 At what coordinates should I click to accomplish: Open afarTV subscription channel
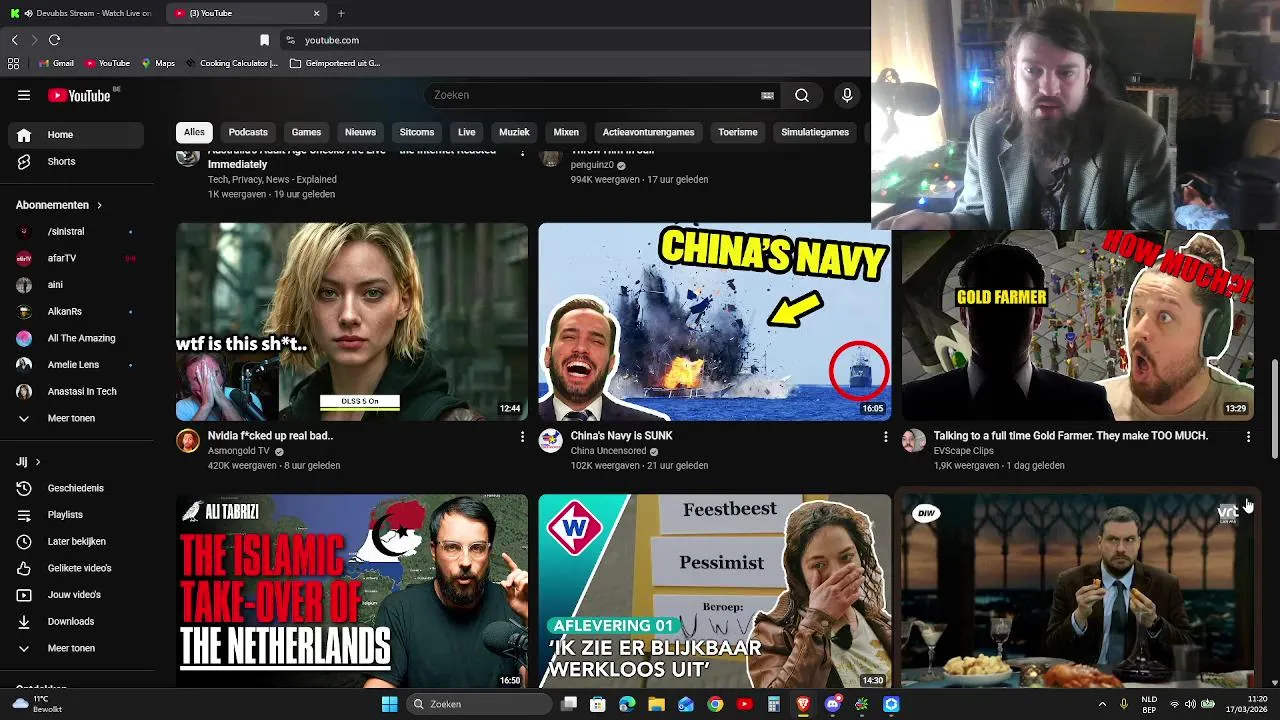(x=77, y=258)
